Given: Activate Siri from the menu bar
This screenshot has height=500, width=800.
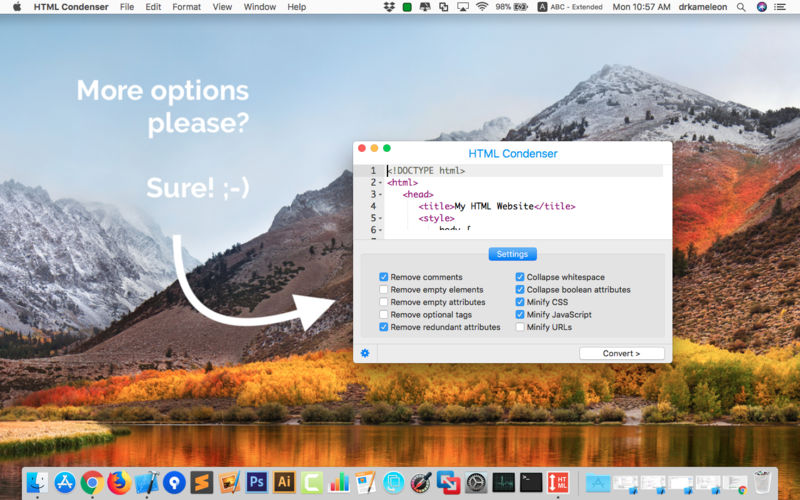Looking at the screenshot, I should [x=762, y=7].
